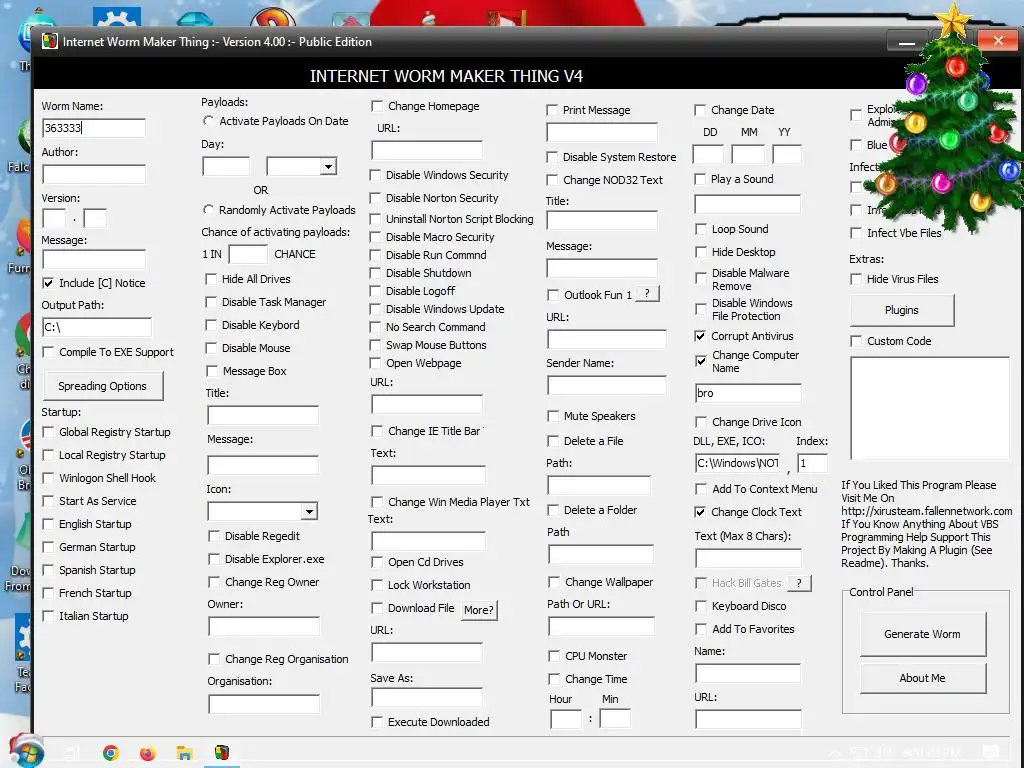Toggle Include [C] Notice checkbox

[48, 283]
